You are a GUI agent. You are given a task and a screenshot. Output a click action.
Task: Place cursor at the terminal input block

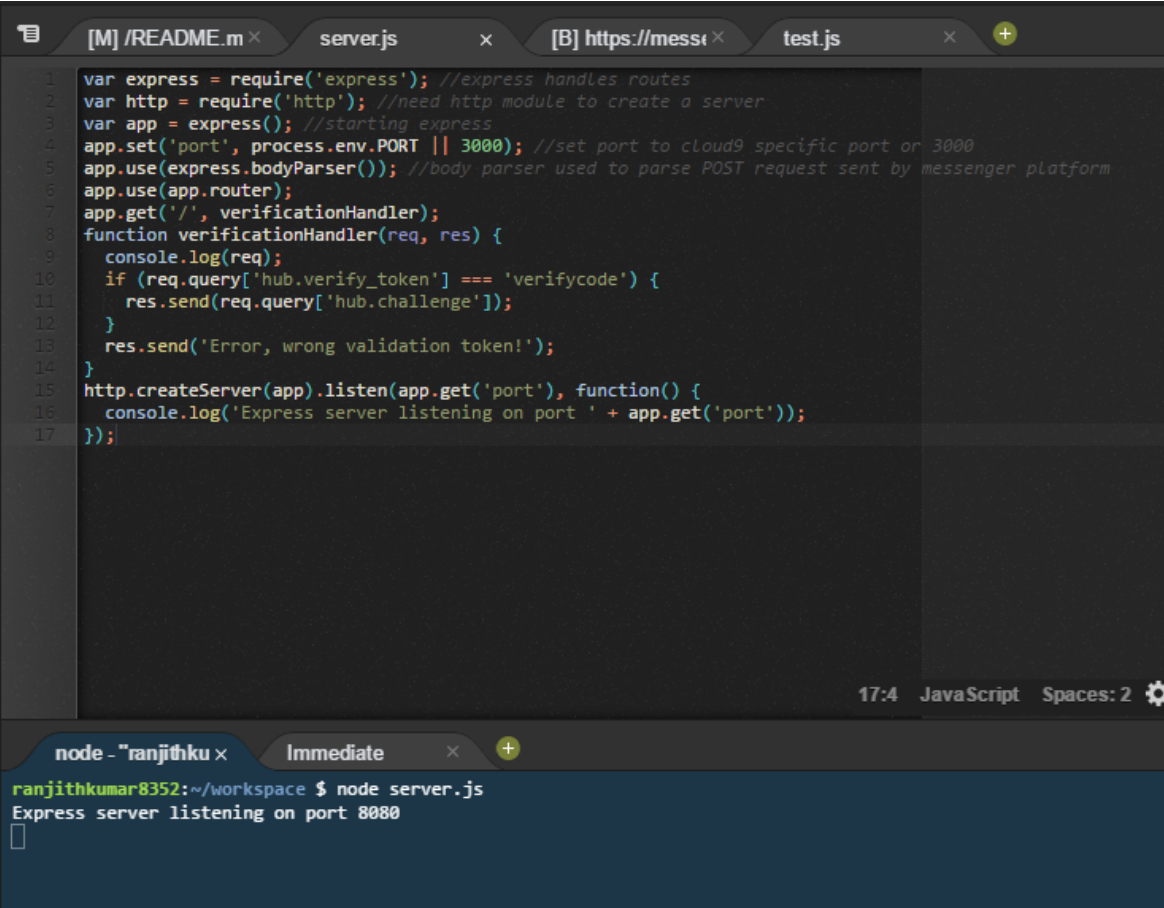19,837
